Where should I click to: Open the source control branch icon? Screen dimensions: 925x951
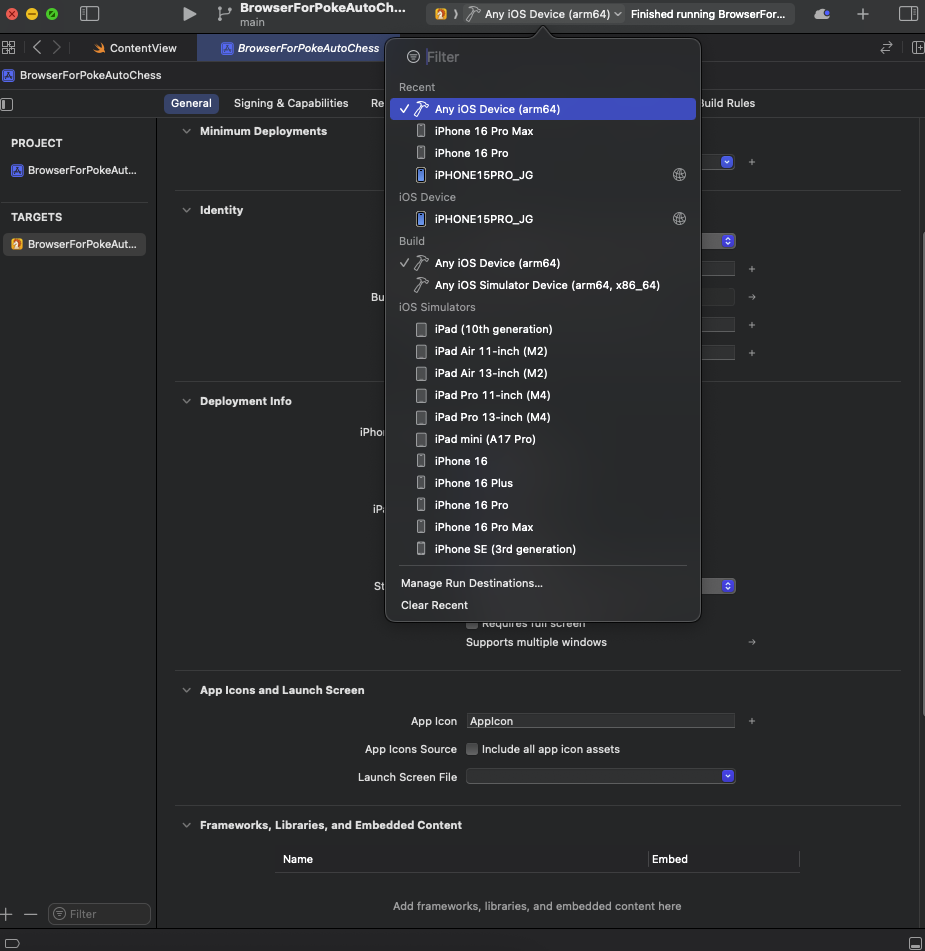pyautogui.click(x=224, y=14)
